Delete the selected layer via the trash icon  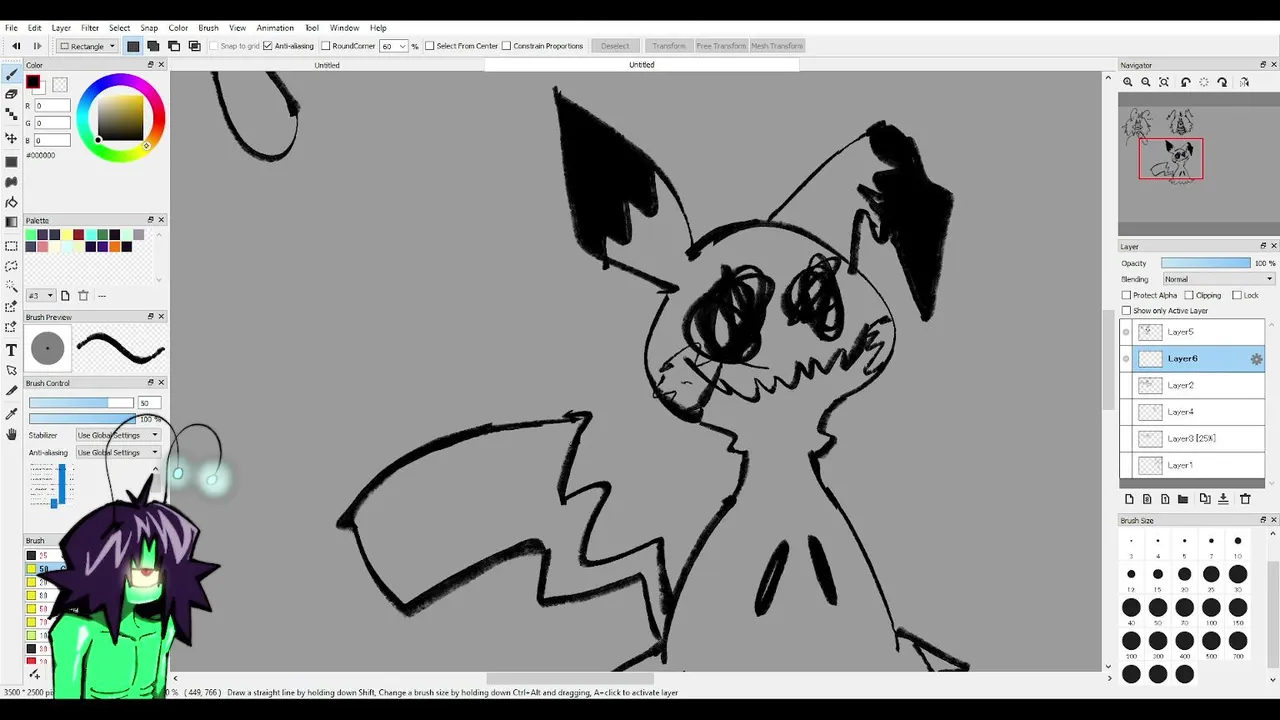[1245, 499]
